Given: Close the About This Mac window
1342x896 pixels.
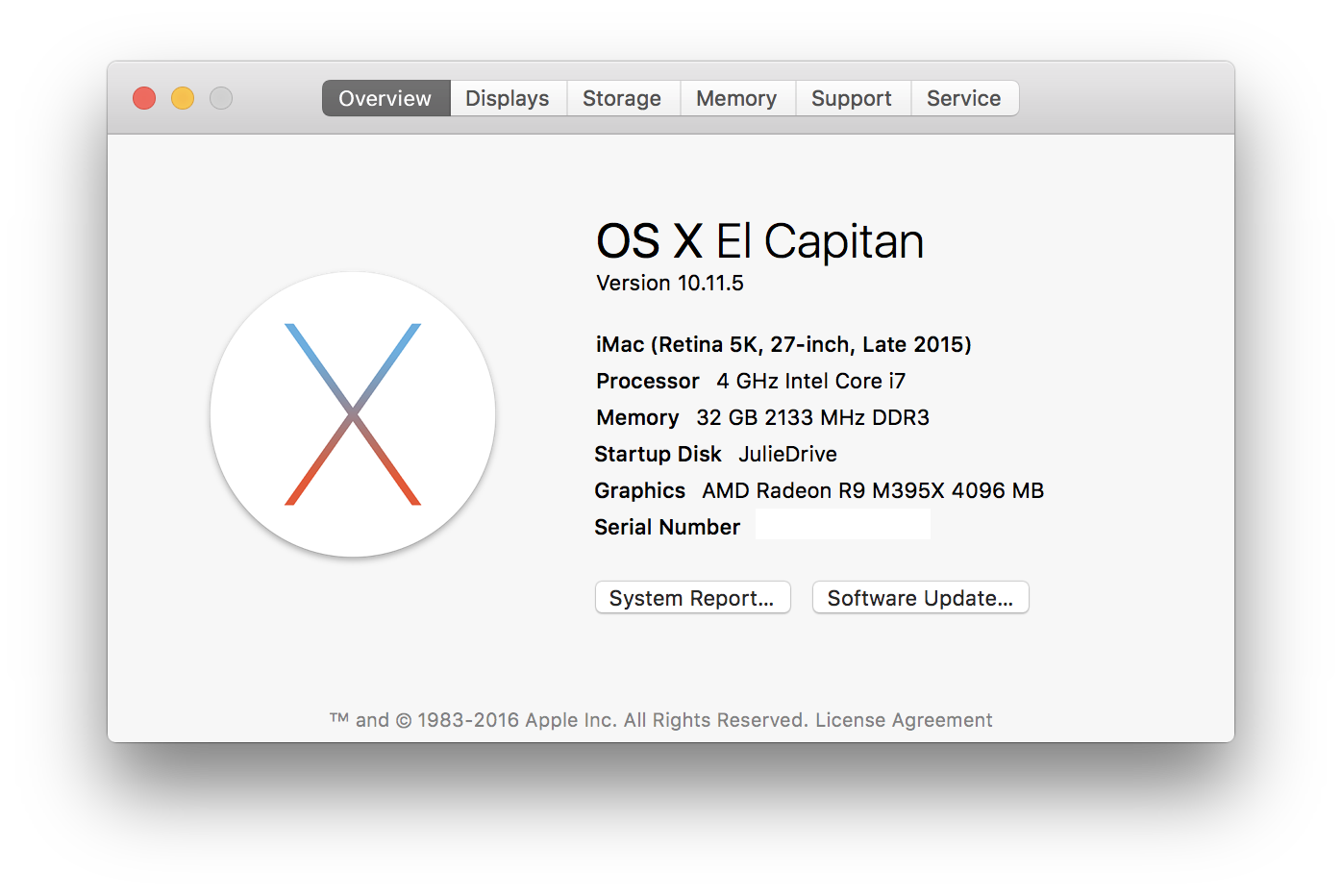Looking at the screenshot, I should [144, 98].
